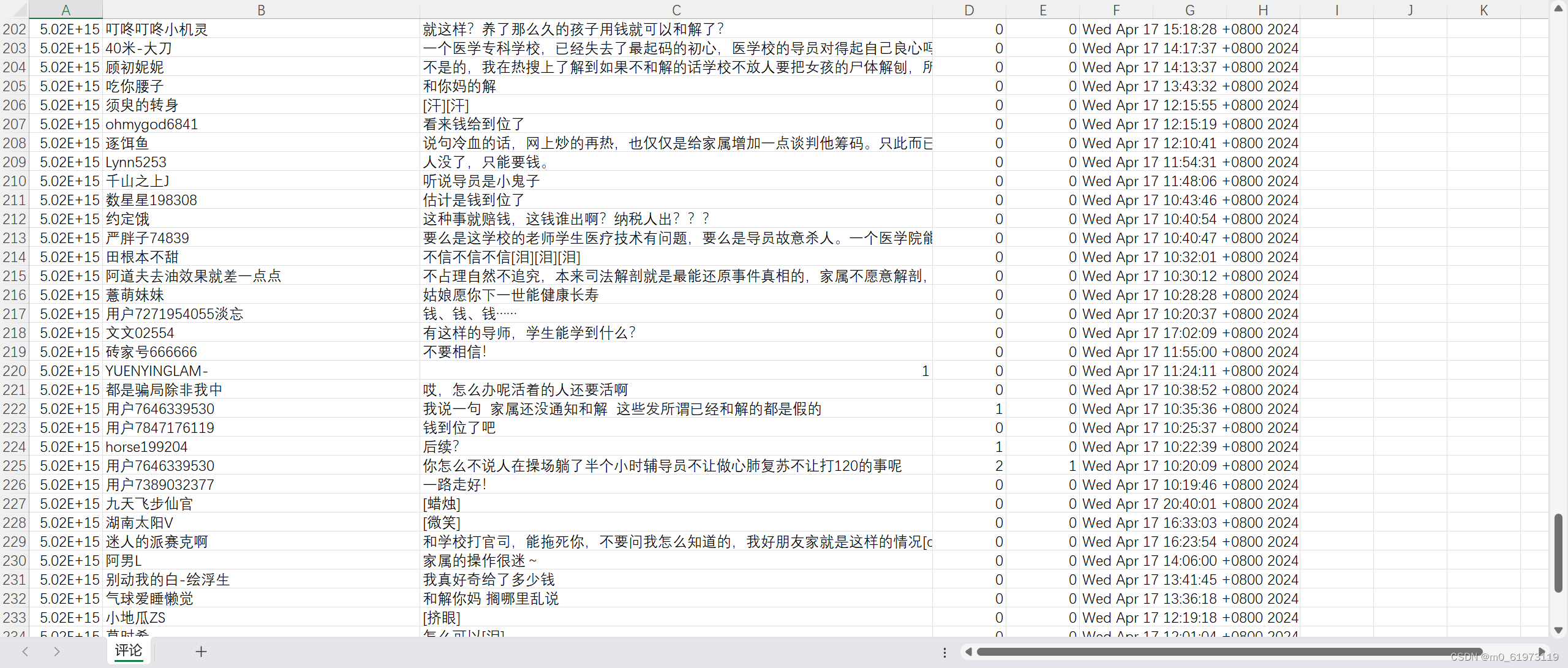Click the vertical scrollbar thumb
Image resolution: width=1568 pixels, height=668 pixels.
(1559, 553)
